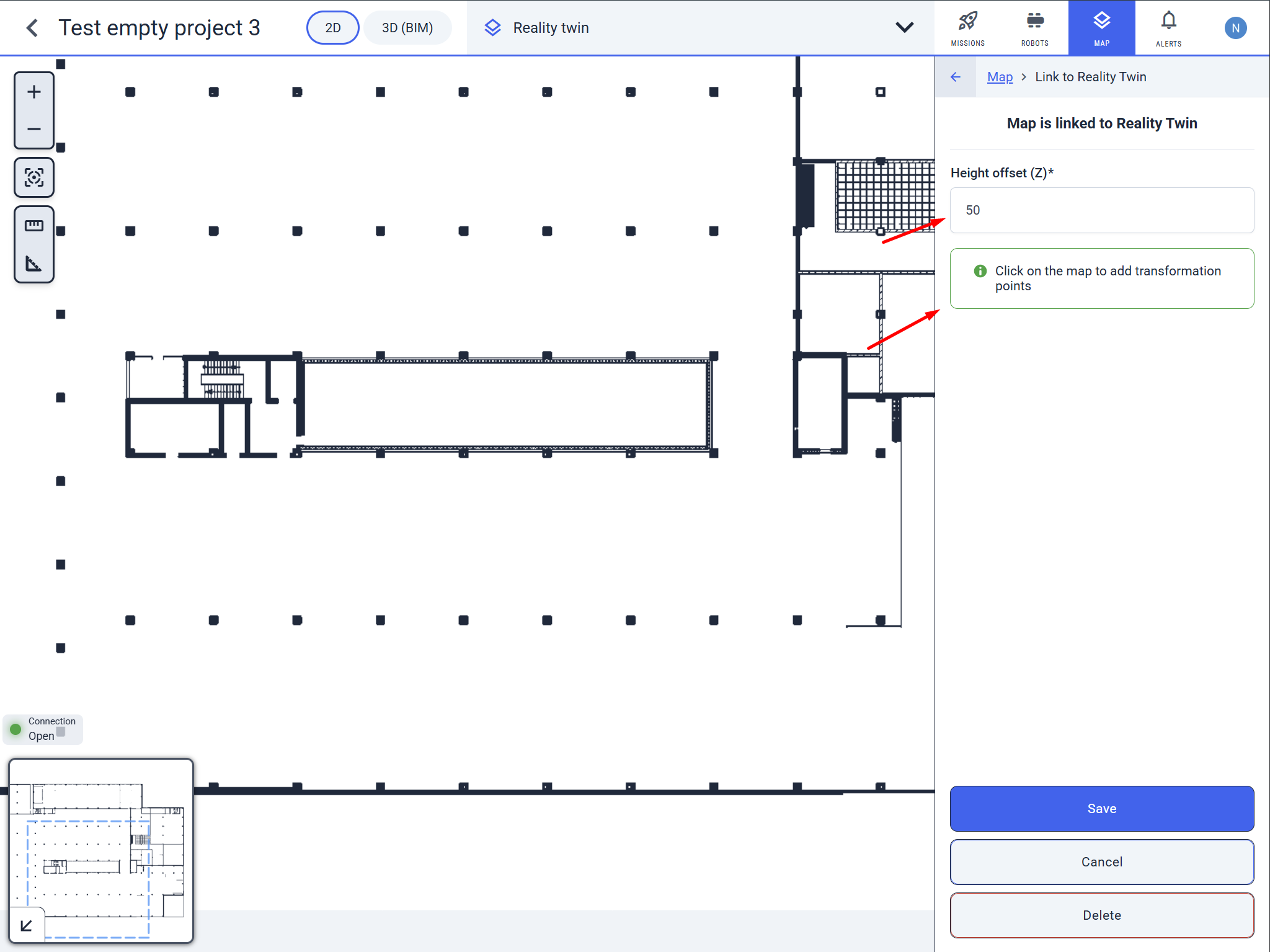This screenshot has width=1270, height=952.
Task: Go back using panel breadcrumb arrow
Action: pos(956,77)
